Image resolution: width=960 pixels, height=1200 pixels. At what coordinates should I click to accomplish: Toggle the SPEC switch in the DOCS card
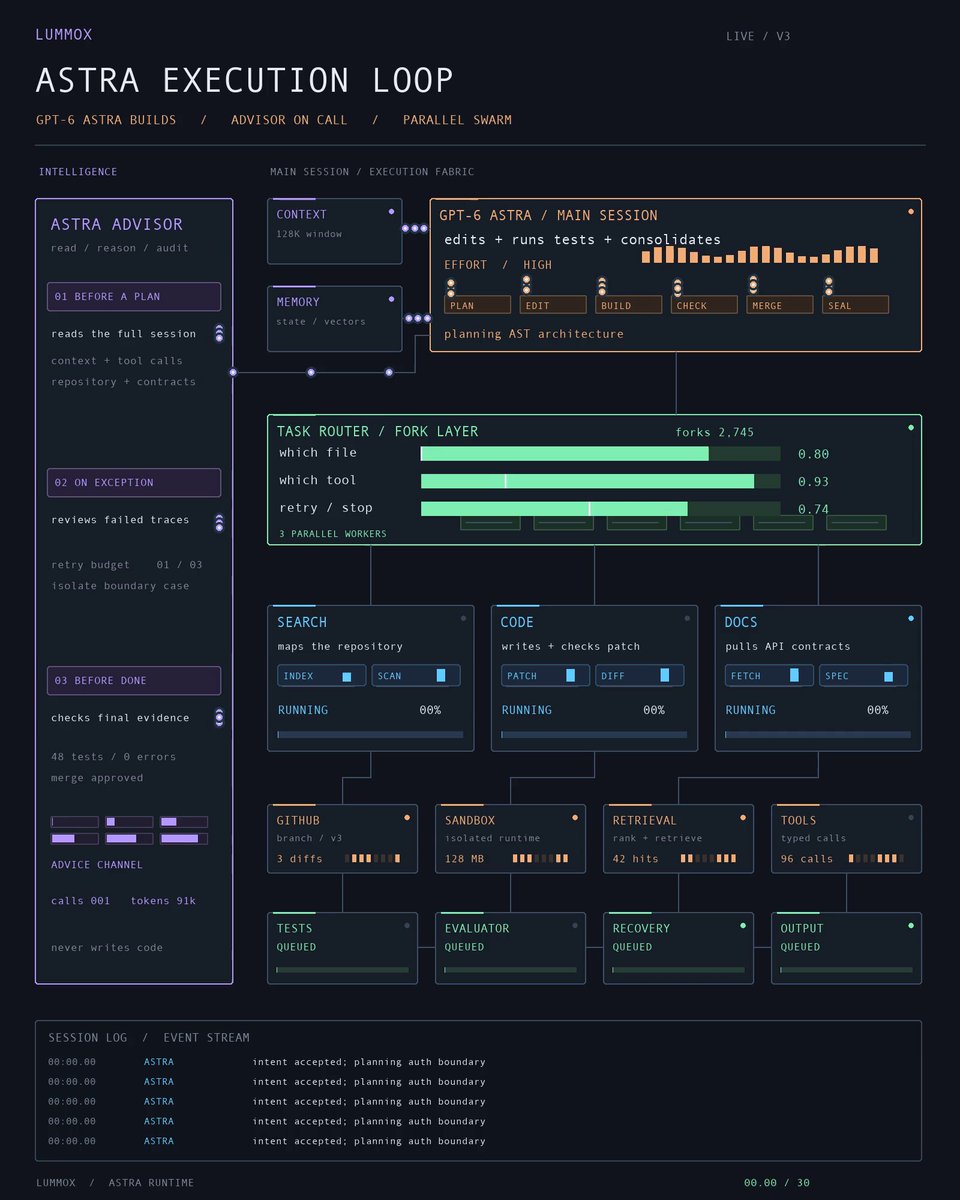[x=864, y=676]
